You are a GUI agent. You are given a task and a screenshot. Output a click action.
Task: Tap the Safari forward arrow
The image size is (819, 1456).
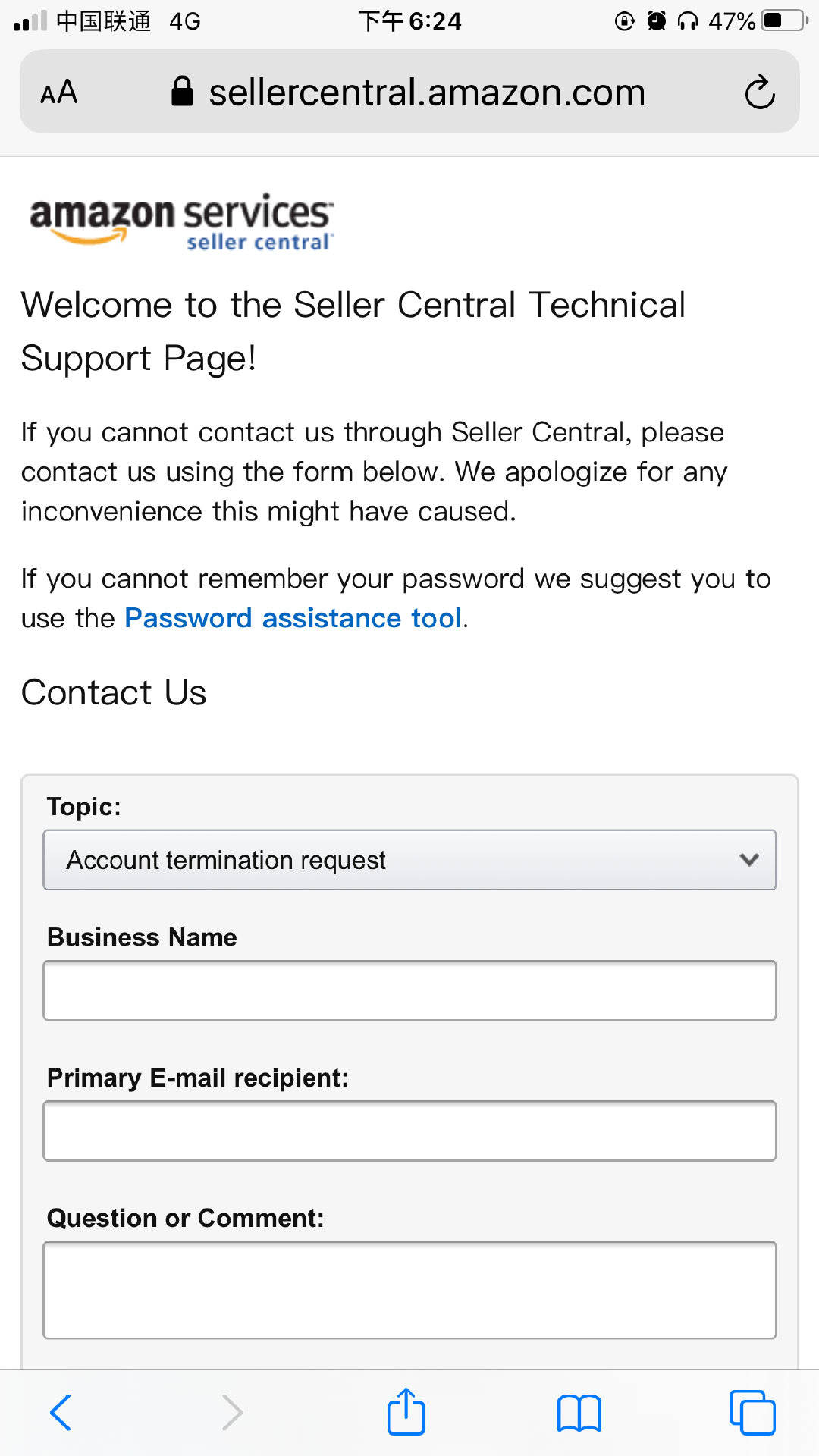[232, 1412]
